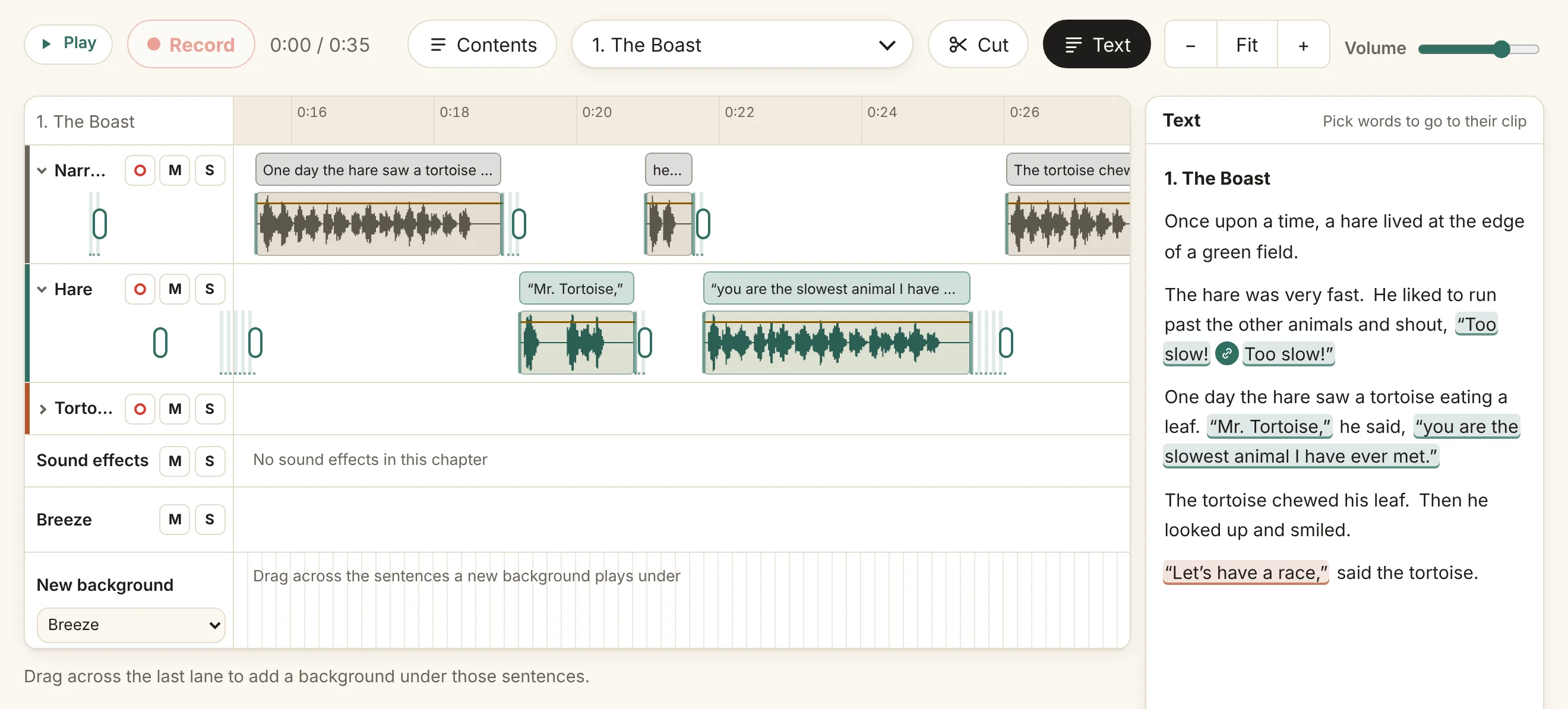
Task: Click the Hare lane gap handle at the lane start
Action: click(255, 343)
